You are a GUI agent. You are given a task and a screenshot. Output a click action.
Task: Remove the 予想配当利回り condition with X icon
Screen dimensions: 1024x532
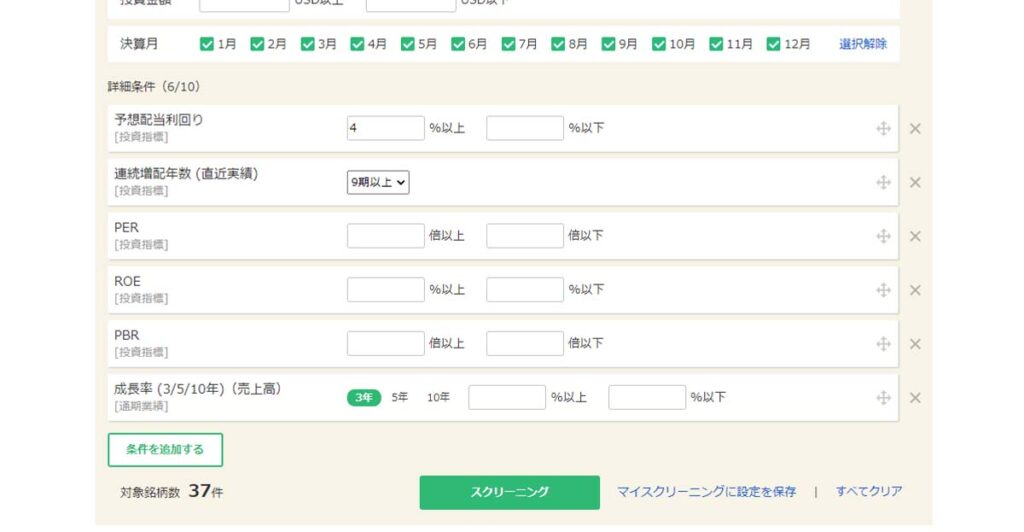[x=914, y=129]
